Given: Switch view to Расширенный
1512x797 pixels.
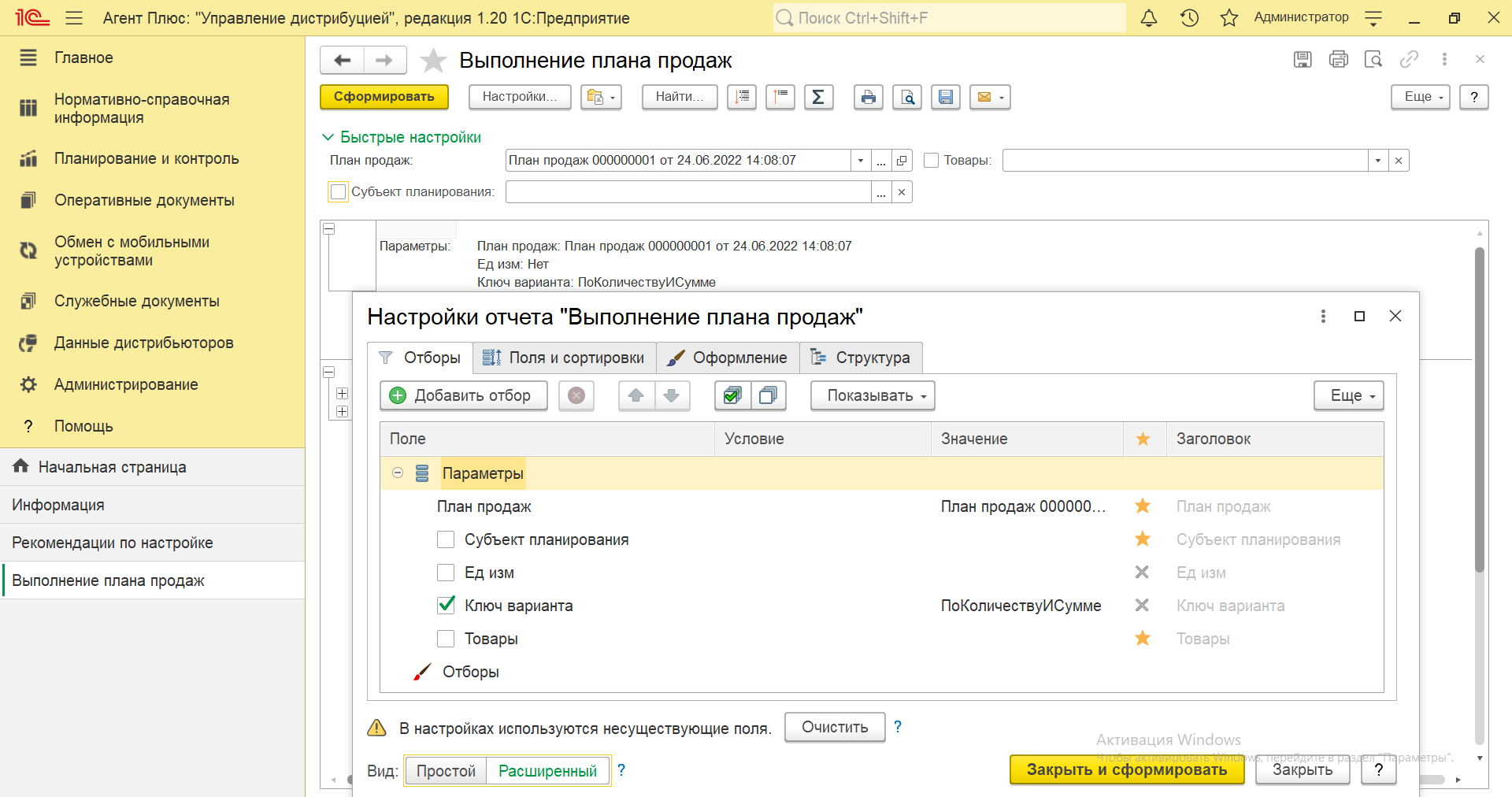Looking at the screenshot, I should coord(547,771).
